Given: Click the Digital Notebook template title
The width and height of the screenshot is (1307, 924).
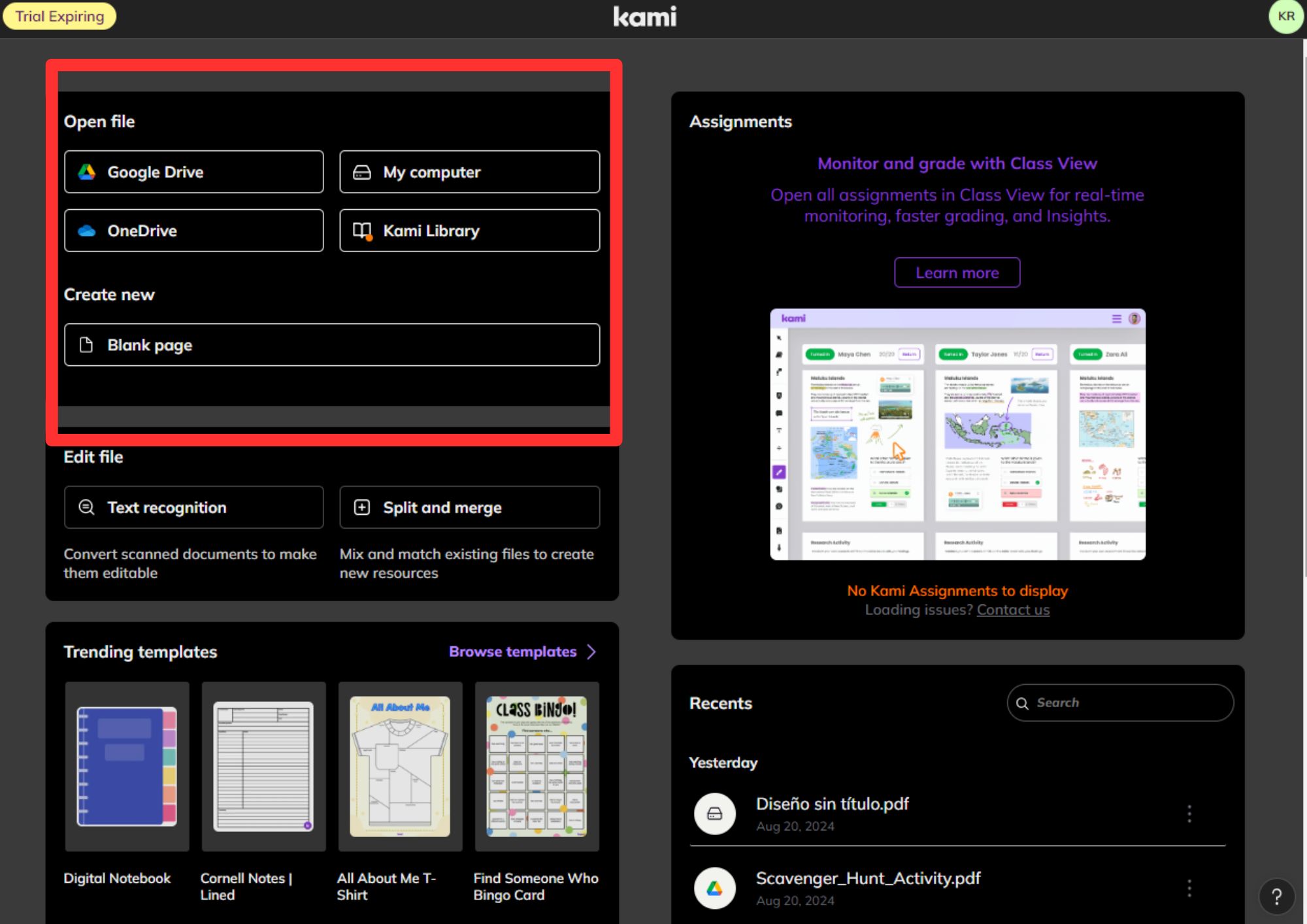Looking at the screenshot, I should pyautogui.click(x=117, y=878).
